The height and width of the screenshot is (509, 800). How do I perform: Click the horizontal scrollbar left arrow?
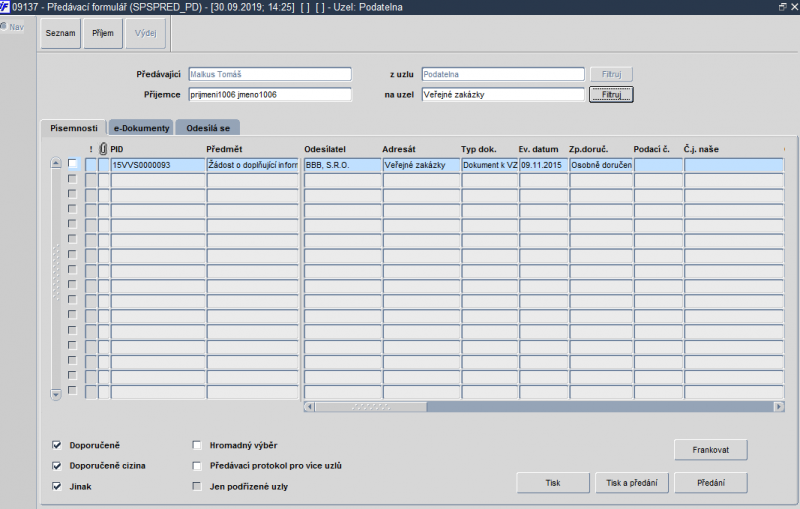(309, 406)
